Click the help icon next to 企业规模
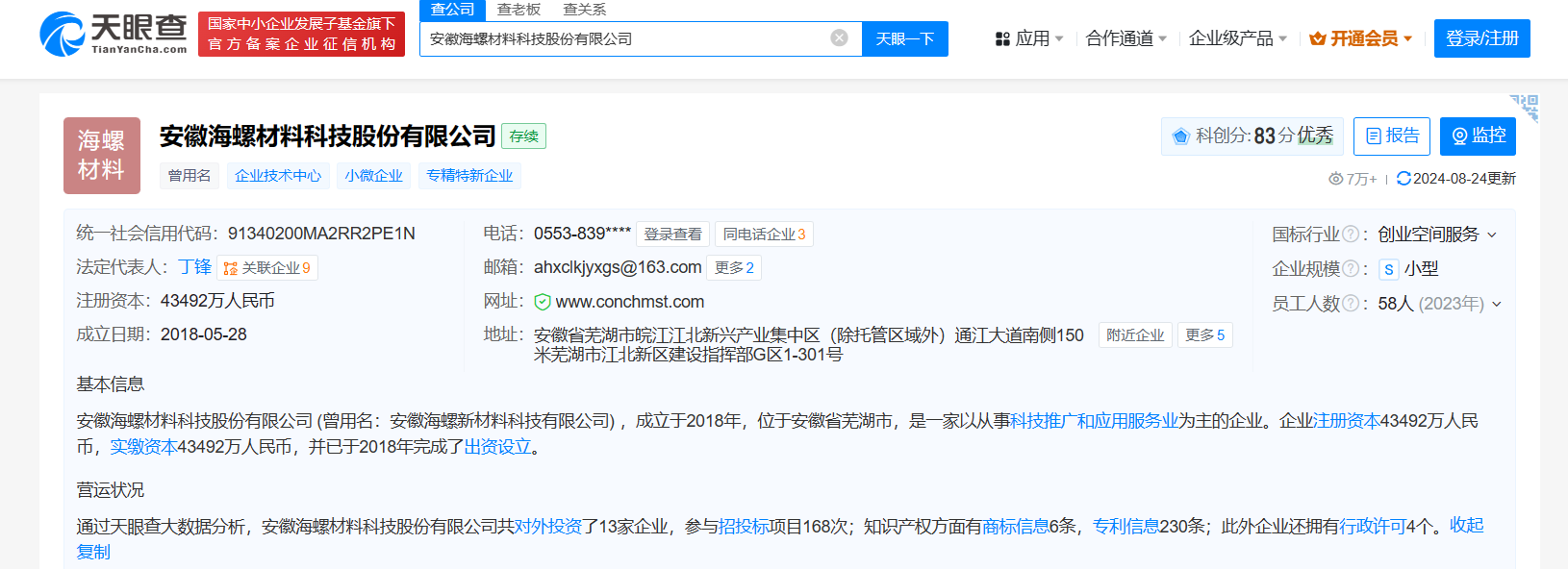The image size is (1568, 569). point(1351,269)
